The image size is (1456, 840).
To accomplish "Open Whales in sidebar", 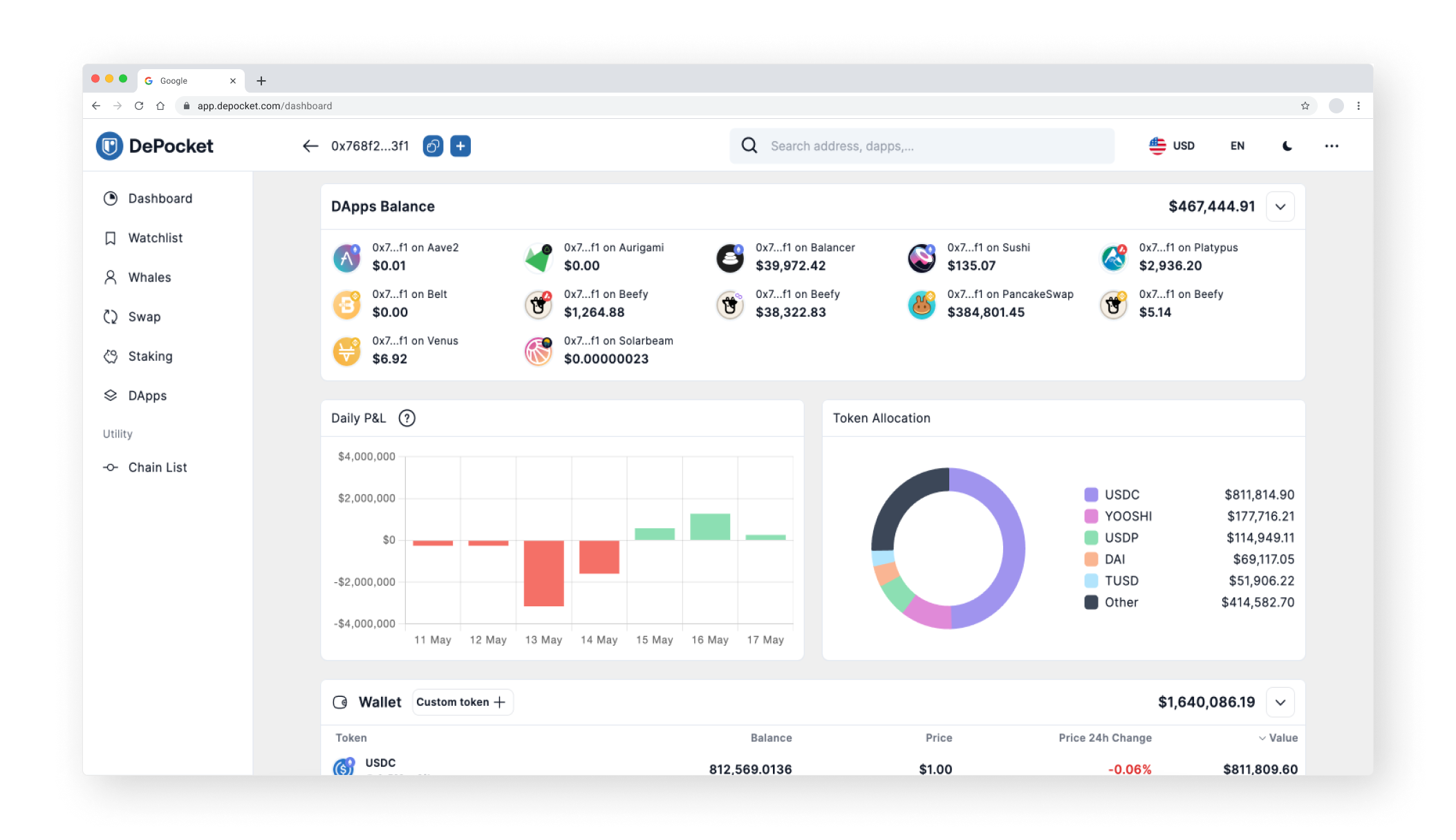I will [x=137, y=277].
